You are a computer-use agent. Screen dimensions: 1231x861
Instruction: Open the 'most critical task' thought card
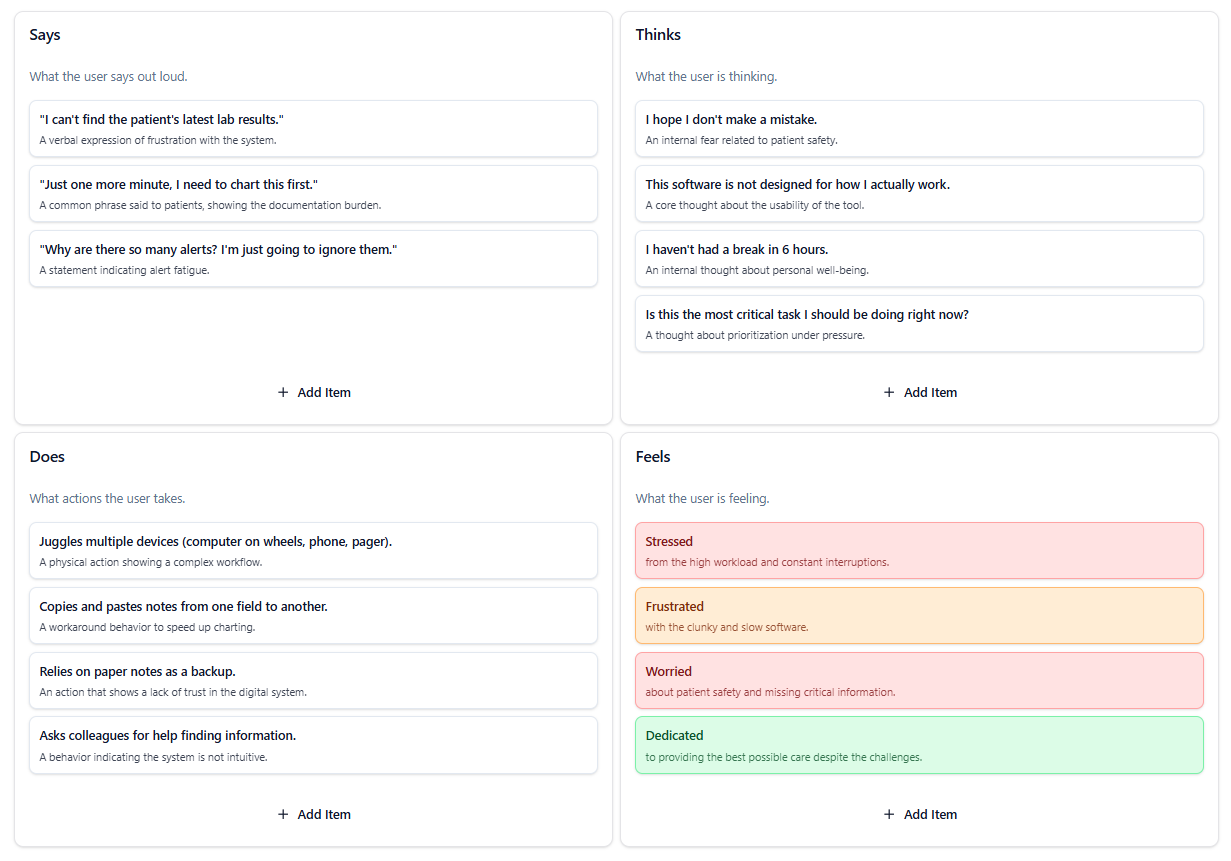pos(919,324)
